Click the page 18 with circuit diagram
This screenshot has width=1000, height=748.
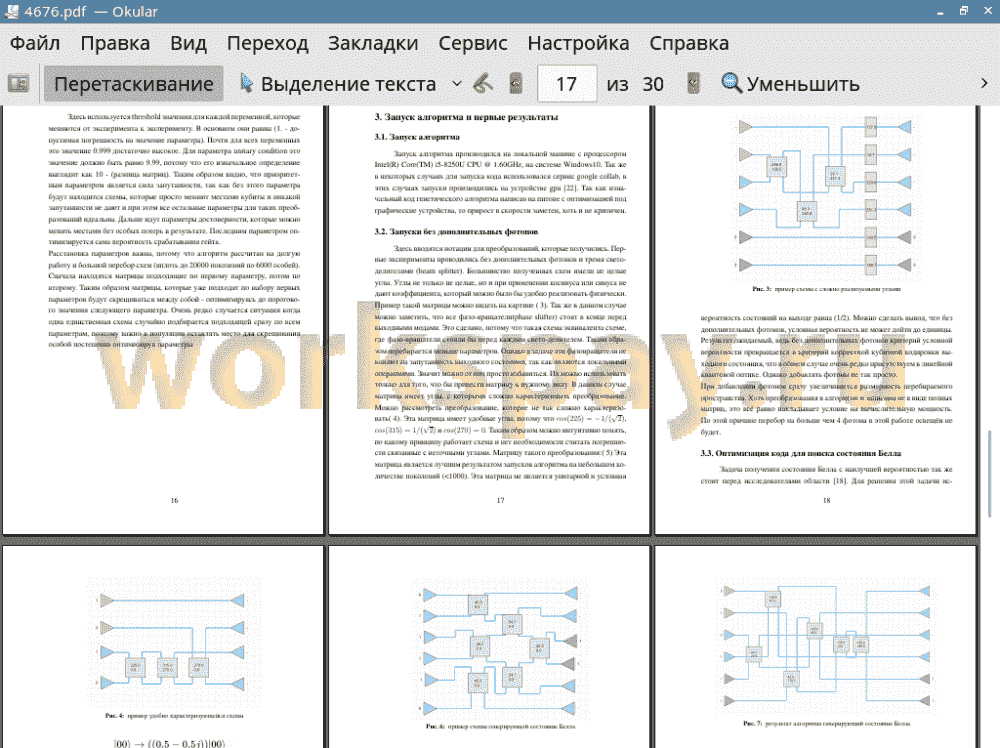pyautogui.click(x=815, y=319)
